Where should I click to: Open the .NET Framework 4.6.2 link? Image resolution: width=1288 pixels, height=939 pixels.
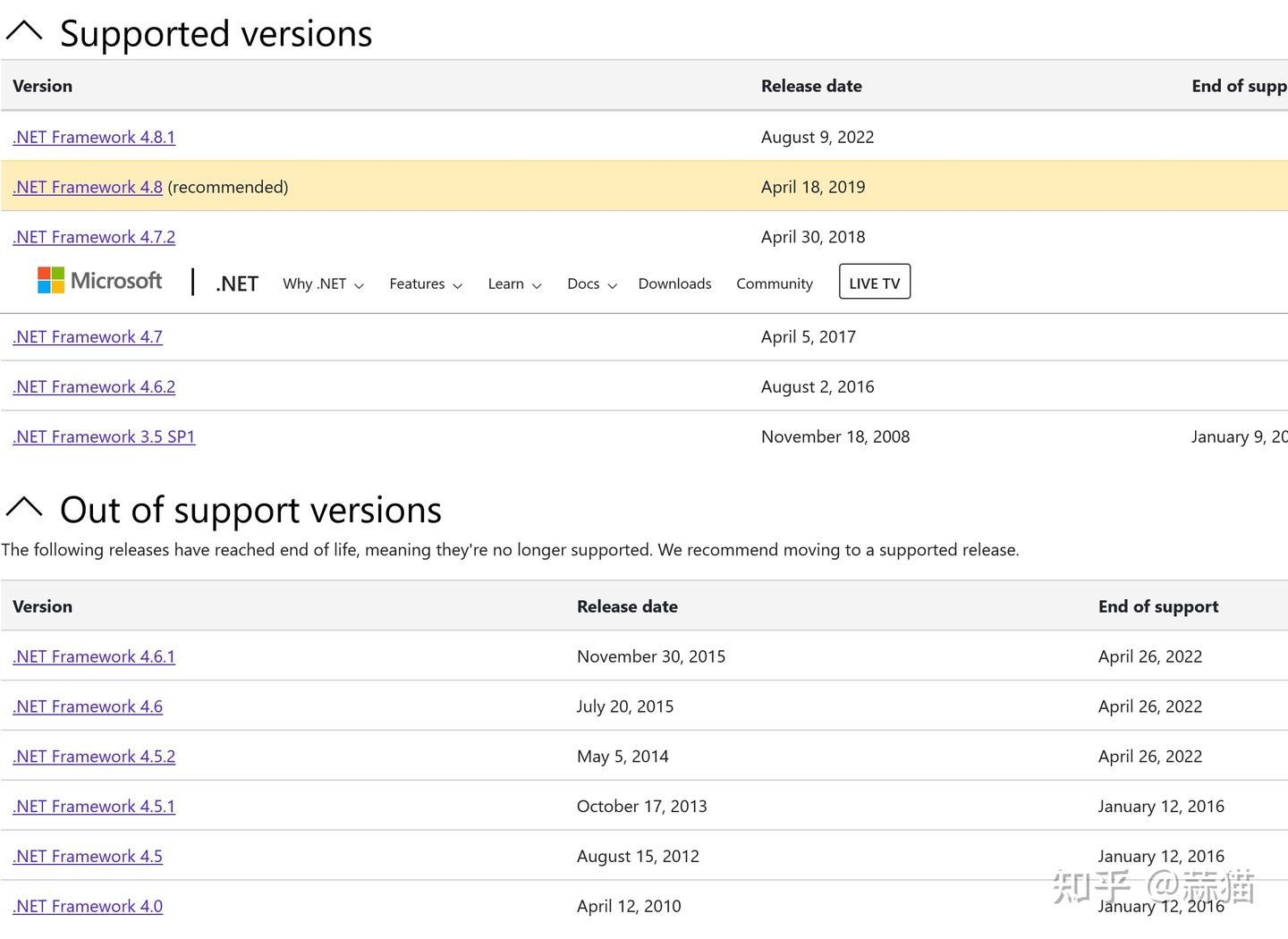(x=93, y=386)
